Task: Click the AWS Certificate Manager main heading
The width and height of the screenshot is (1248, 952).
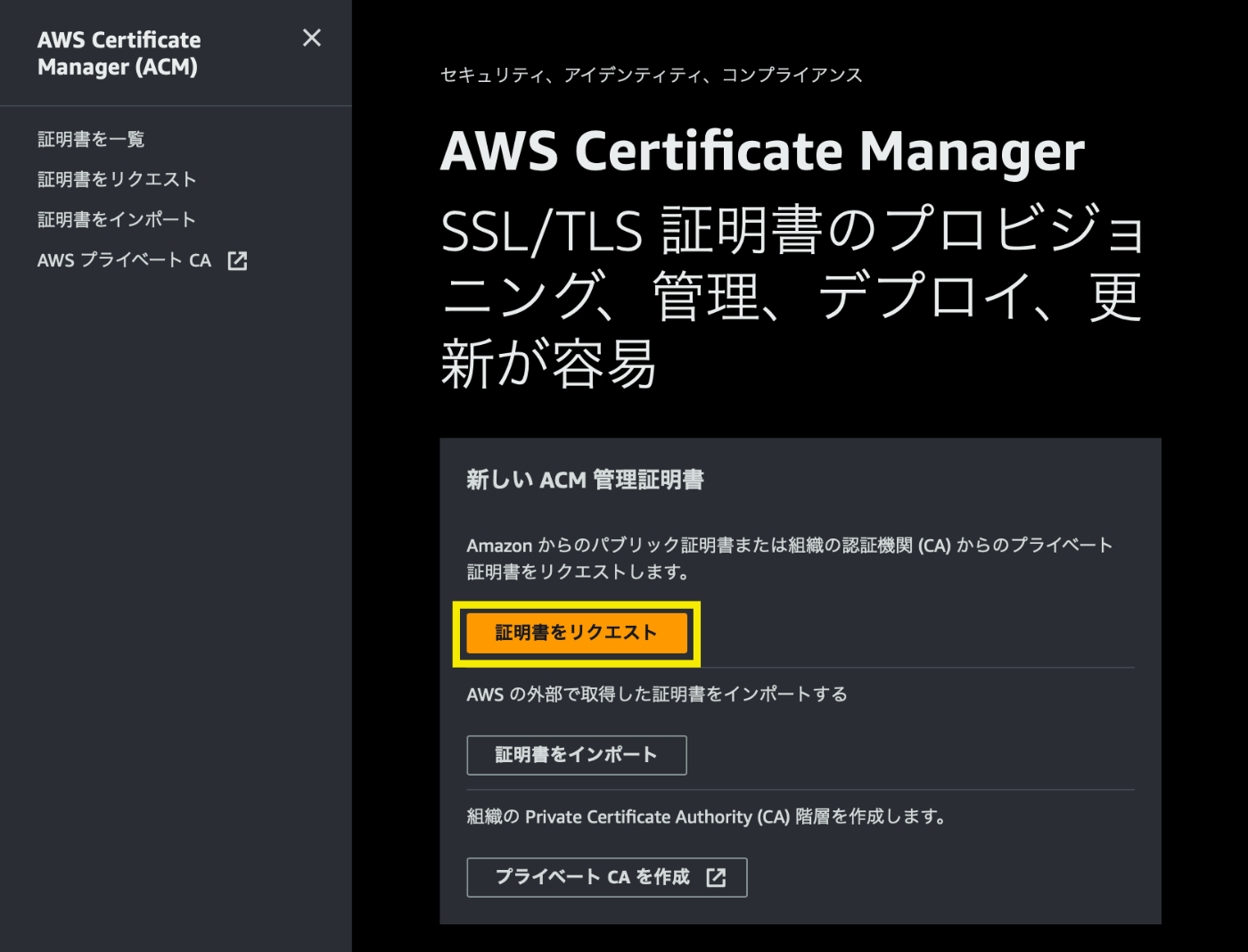Action: click(x=763, y=151)
